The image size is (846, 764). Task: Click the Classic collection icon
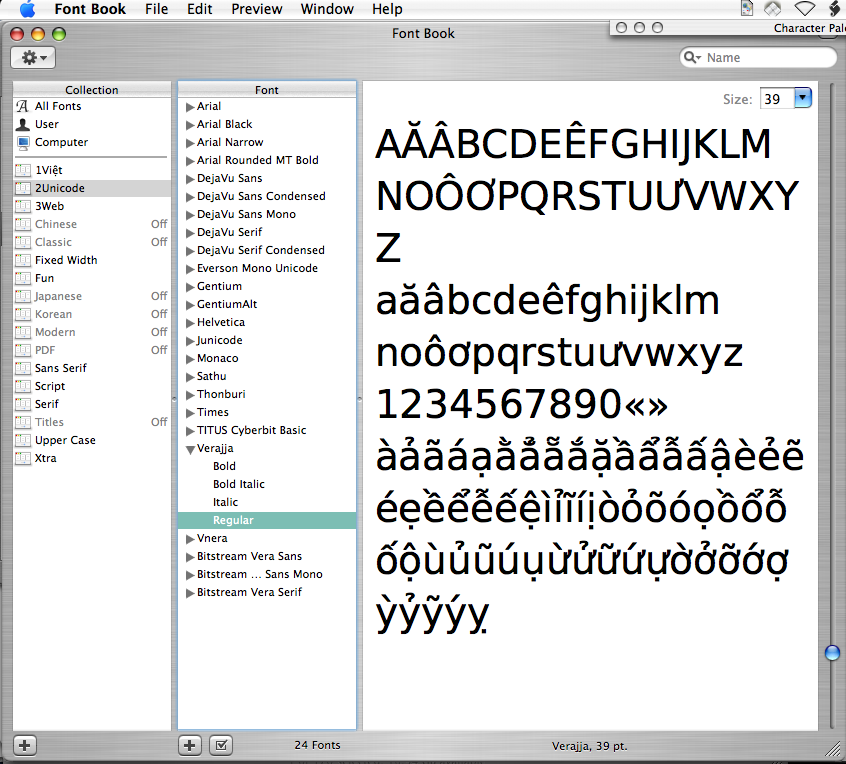(23, 242)
